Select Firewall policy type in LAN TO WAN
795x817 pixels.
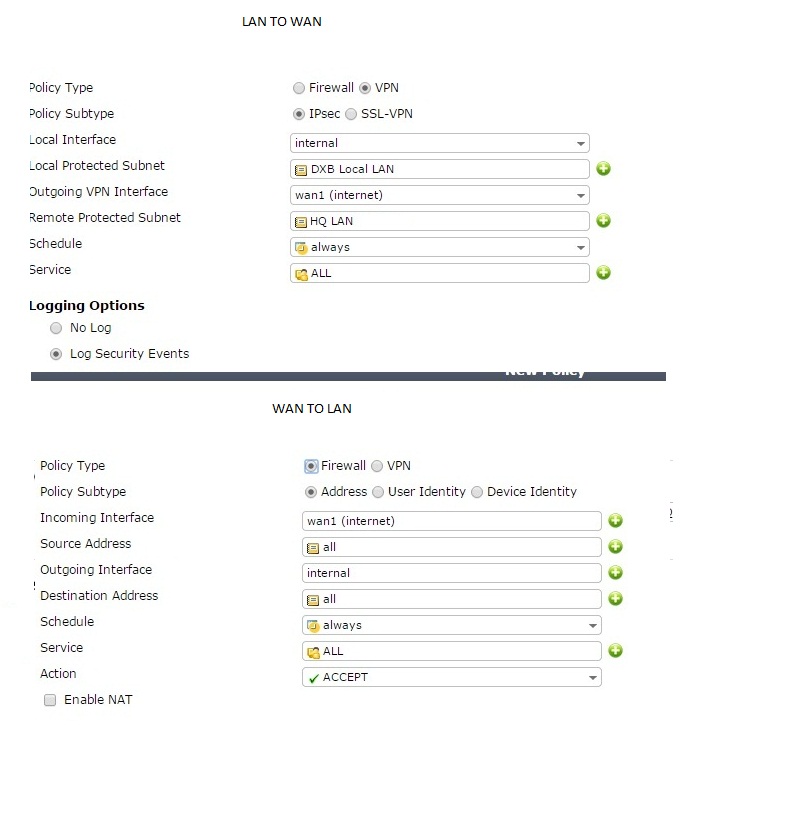pos(299,88)
